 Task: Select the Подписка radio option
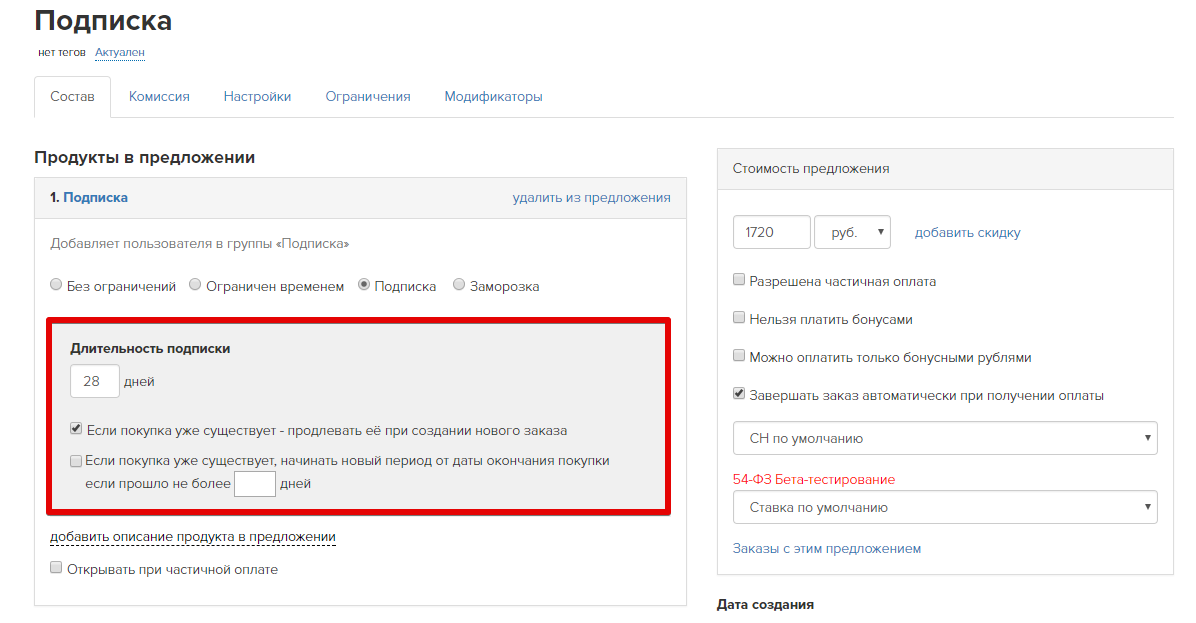coord(364,284)
